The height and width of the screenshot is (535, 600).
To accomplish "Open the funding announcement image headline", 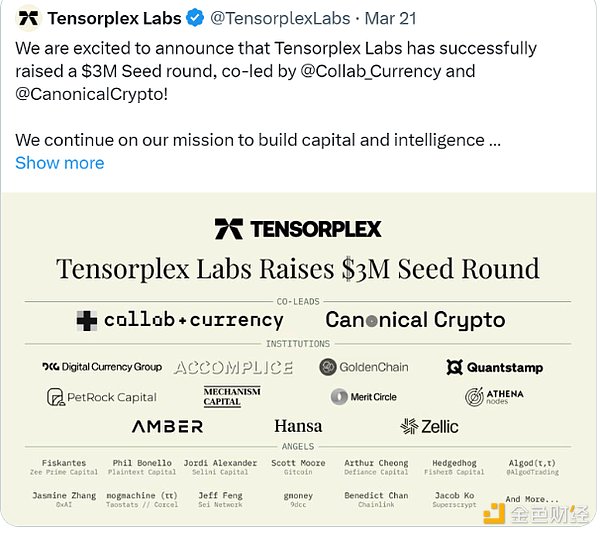I will (298, 268).
